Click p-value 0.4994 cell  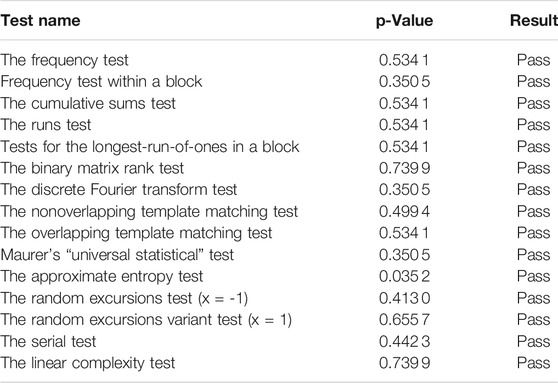tap(404, 212)
